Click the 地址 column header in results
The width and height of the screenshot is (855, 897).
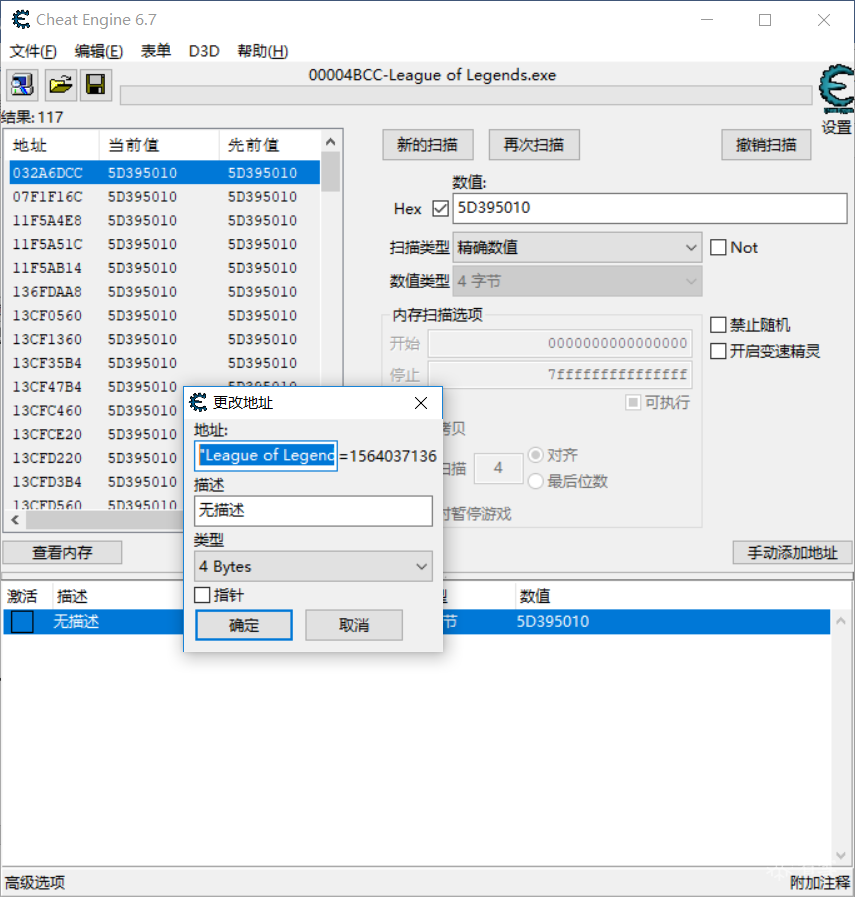(53, 145)
